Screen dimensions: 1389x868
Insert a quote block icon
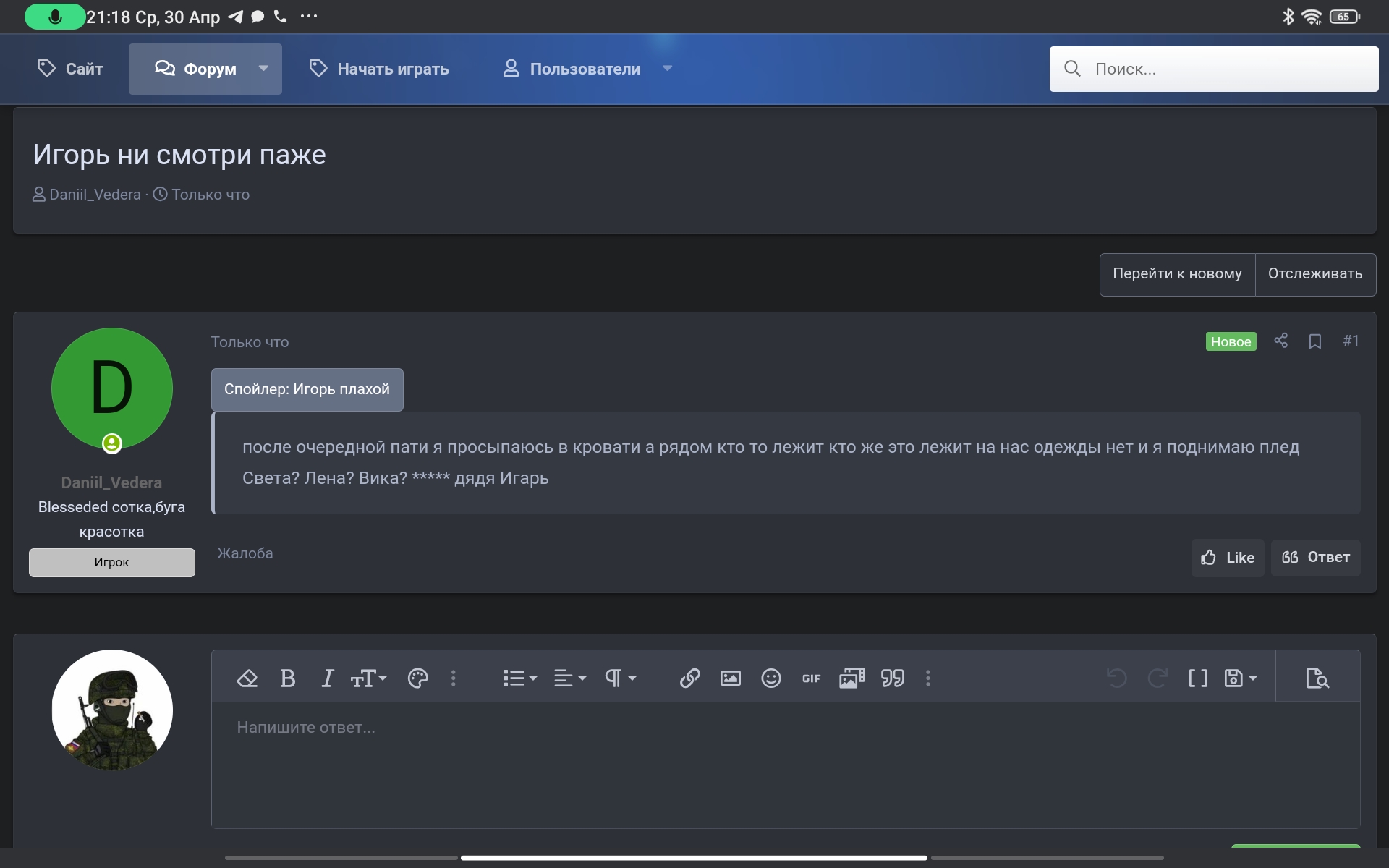[893, 678]
